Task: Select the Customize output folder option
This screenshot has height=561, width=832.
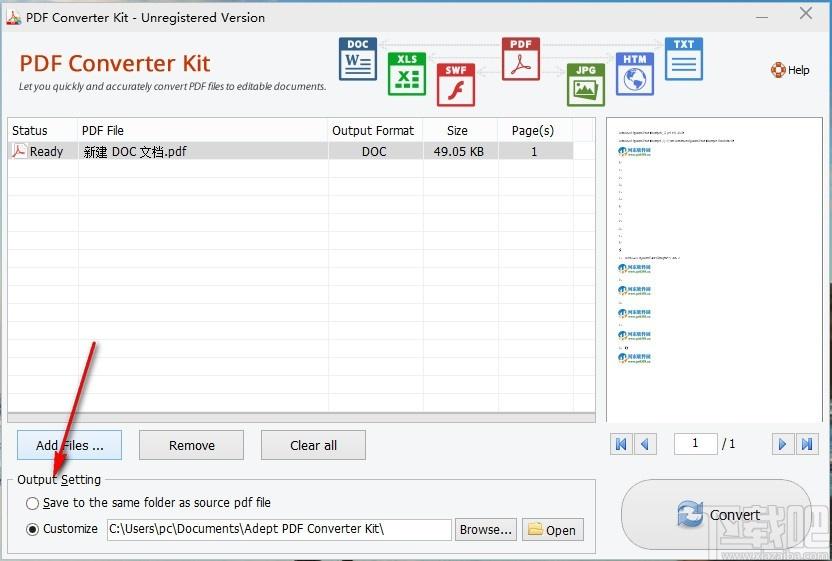Action: click(32, 529)
